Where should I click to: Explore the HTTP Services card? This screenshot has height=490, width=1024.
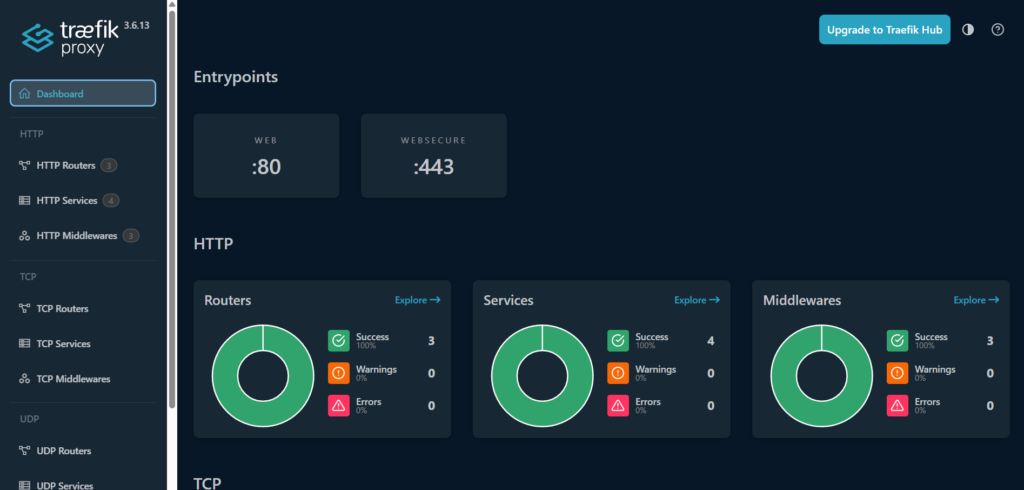point(696,300)
